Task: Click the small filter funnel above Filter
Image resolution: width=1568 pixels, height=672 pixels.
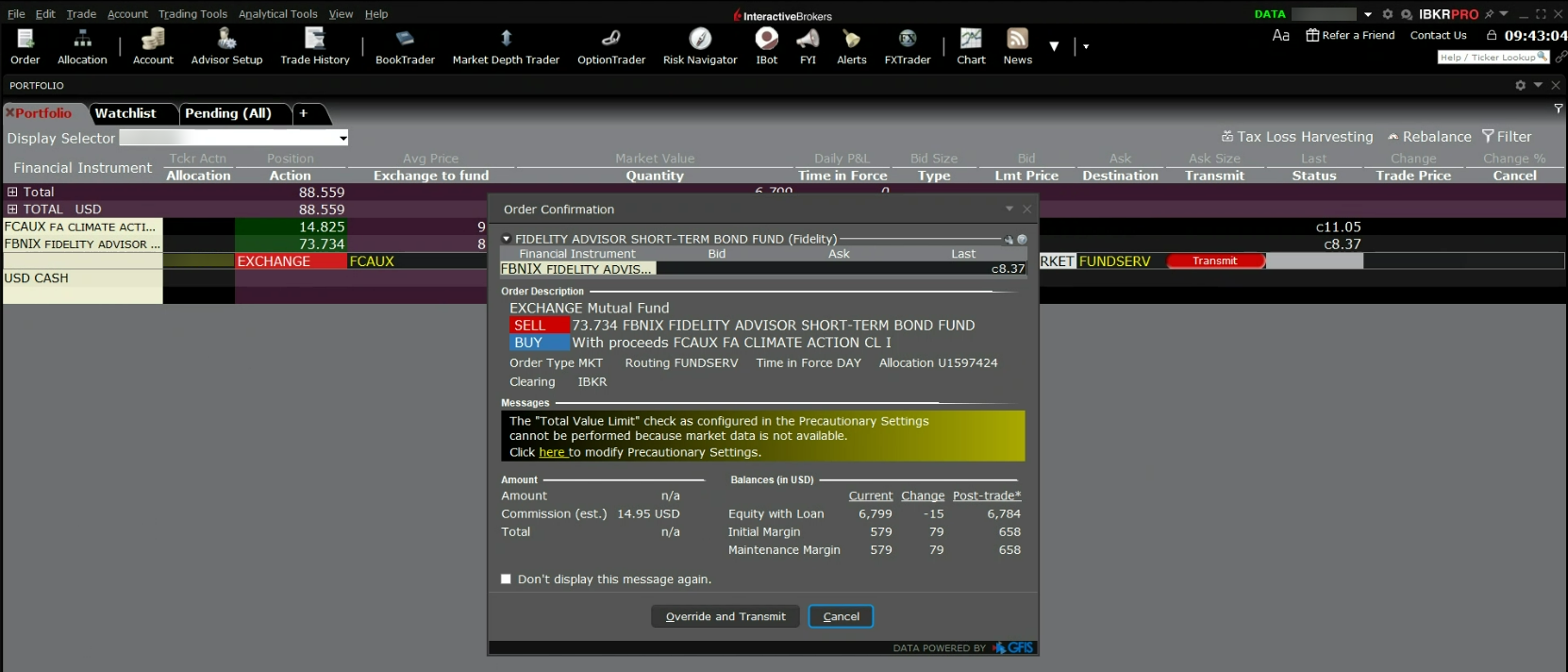Action: point(1558,109)
